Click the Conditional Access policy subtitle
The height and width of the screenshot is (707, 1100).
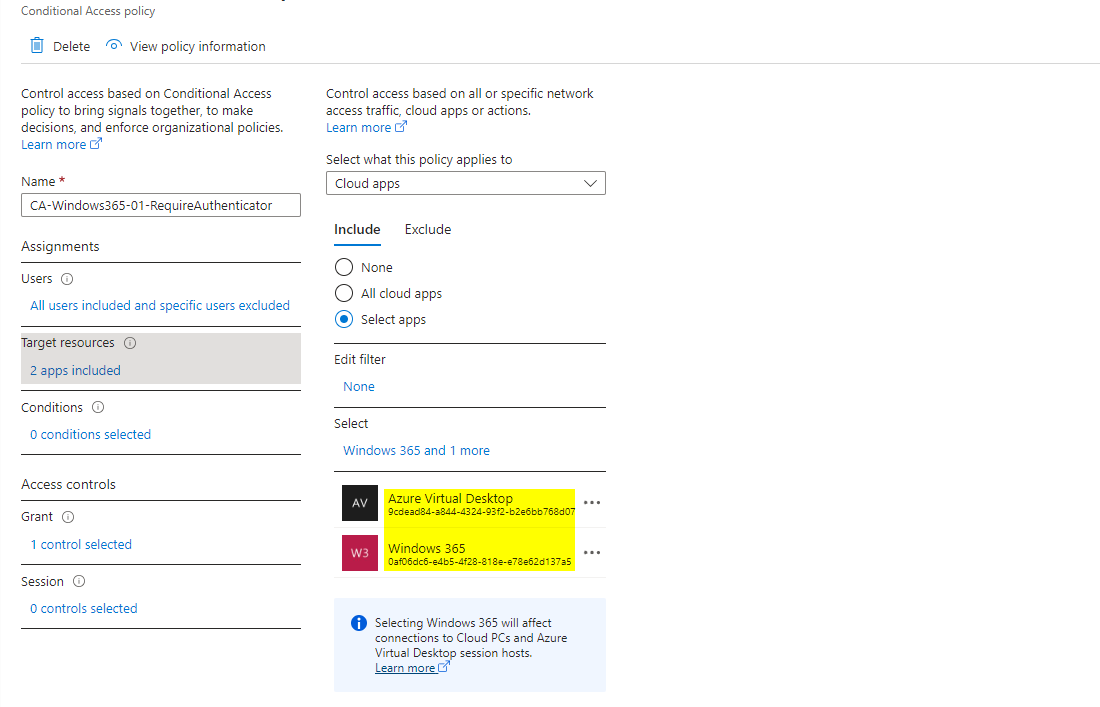88,11
